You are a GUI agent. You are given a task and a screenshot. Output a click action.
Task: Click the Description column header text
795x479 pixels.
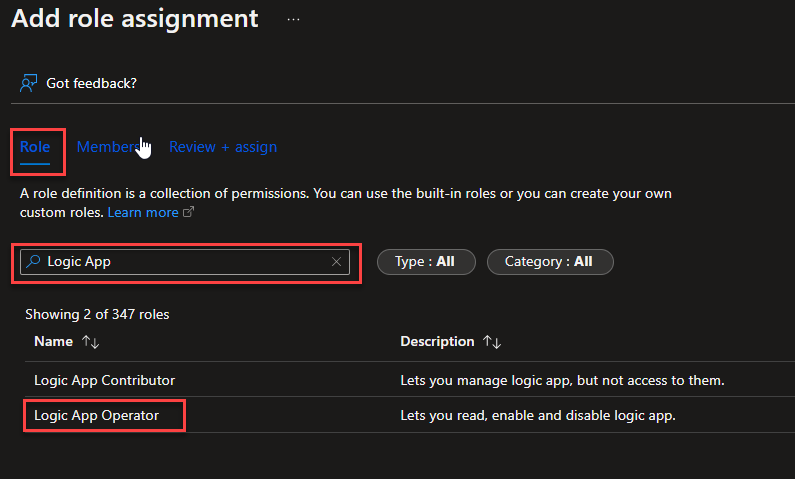pos(437,342)
